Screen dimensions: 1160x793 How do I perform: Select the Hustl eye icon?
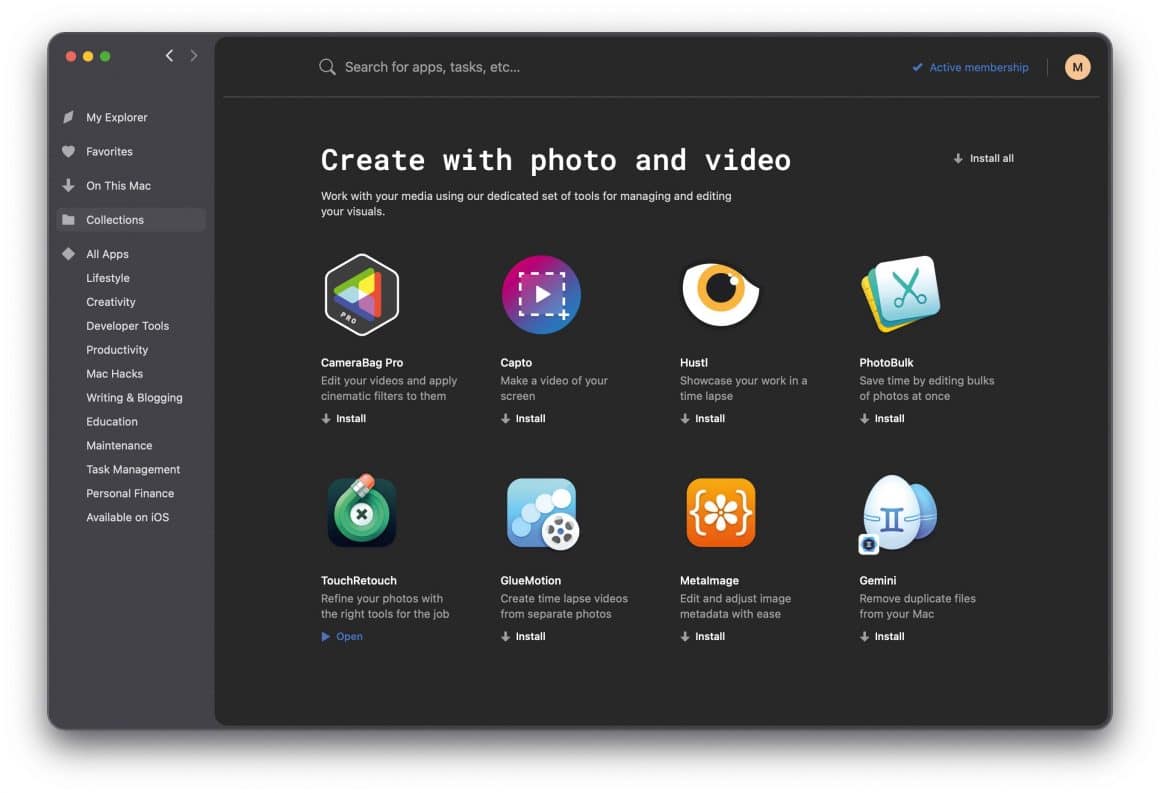tap(720, 294)
